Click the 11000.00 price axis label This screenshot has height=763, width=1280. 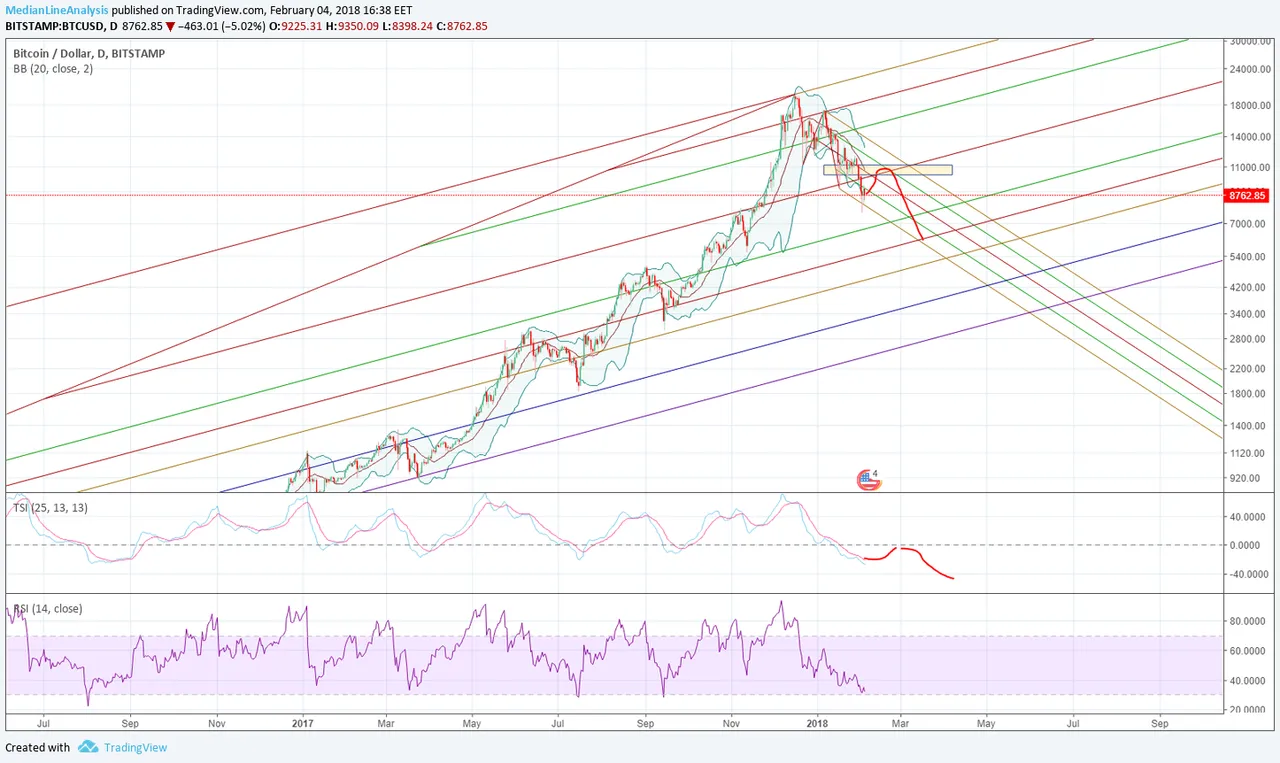[x=1251, y=167]
